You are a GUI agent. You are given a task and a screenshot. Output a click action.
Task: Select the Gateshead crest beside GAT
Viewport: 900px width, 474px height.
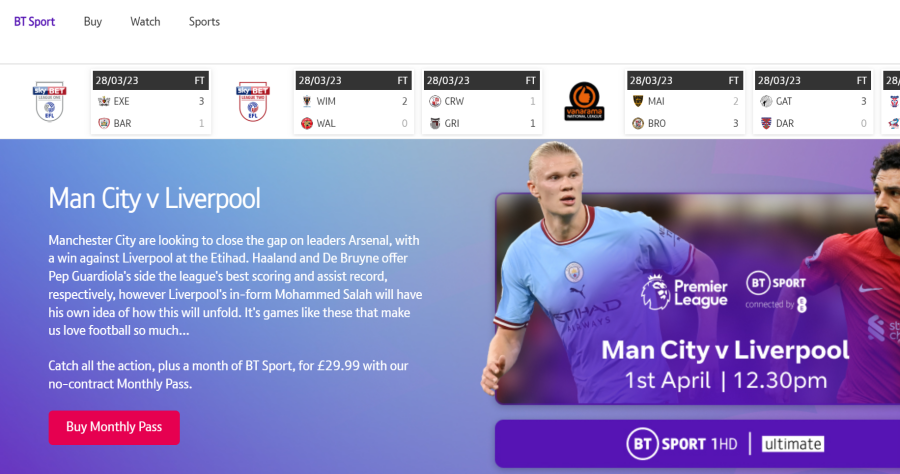(766, 102)
